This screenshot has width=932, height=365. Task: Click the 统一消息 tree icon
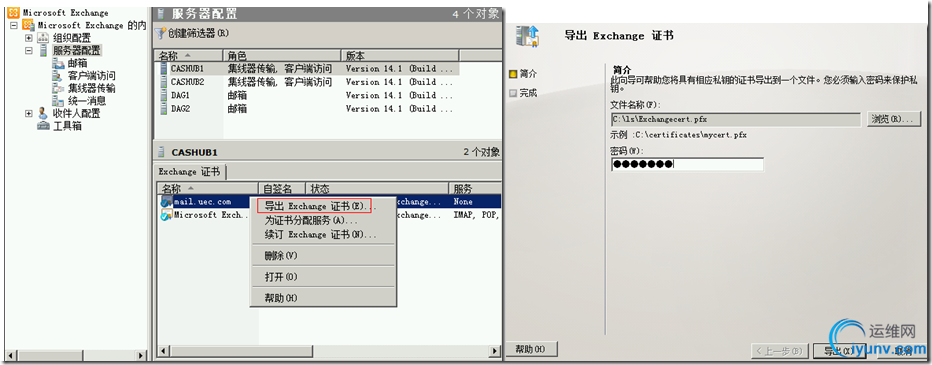(58, 100)
